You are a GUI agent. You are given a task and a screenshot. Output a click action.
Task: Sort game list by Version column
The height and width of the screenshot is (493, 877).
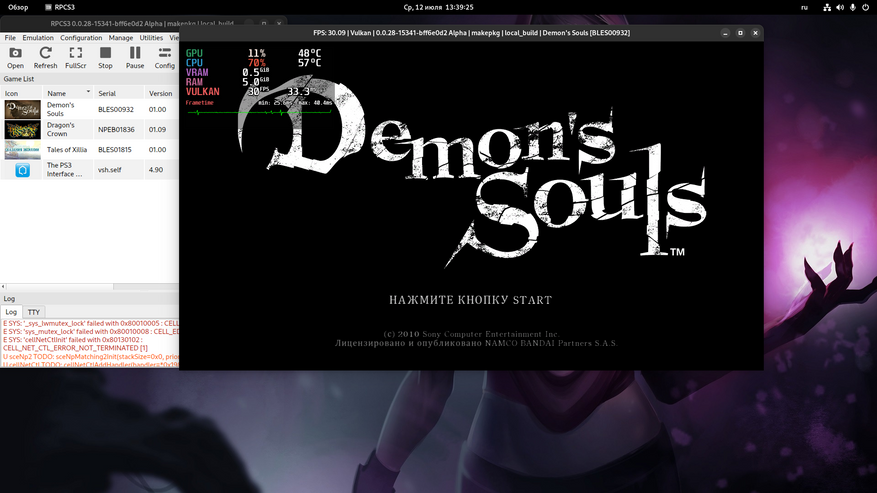click(x=161, y=93)
